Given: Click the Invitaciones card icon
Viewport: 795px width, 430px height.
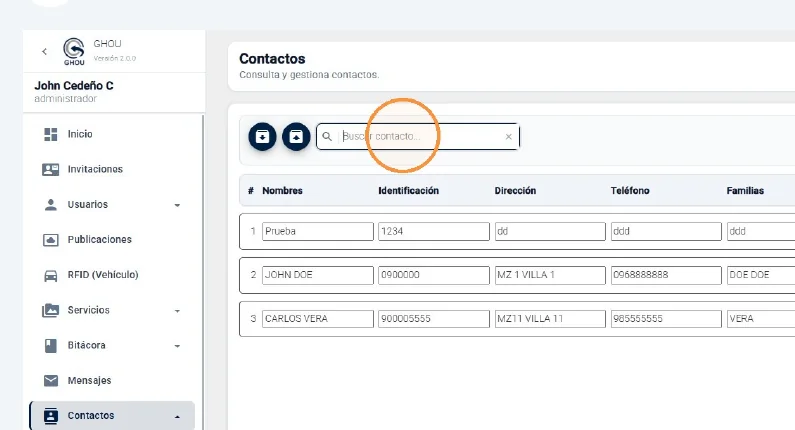Looking at the screenshot, I should click(x=51, y=169).
